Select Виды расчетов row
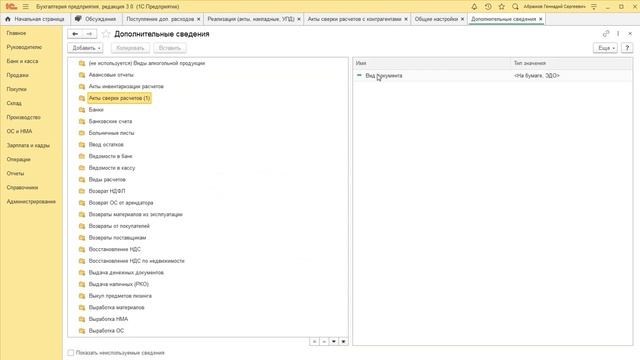 pos(107,180)
